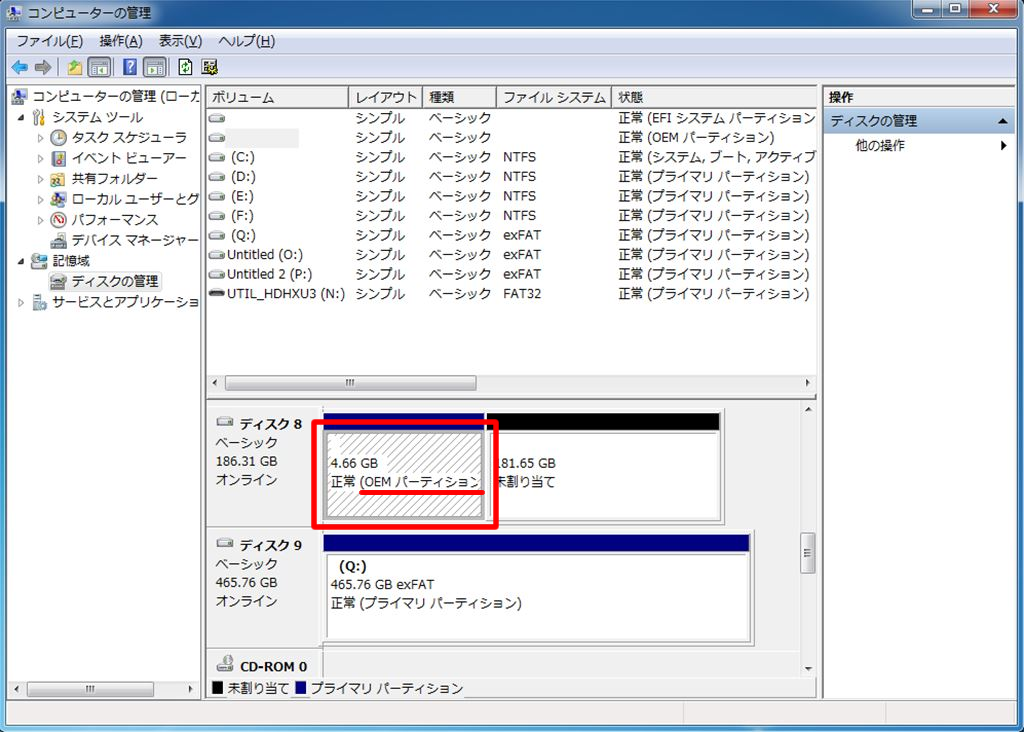Click the Up one level folder icon

pos(74,67)
